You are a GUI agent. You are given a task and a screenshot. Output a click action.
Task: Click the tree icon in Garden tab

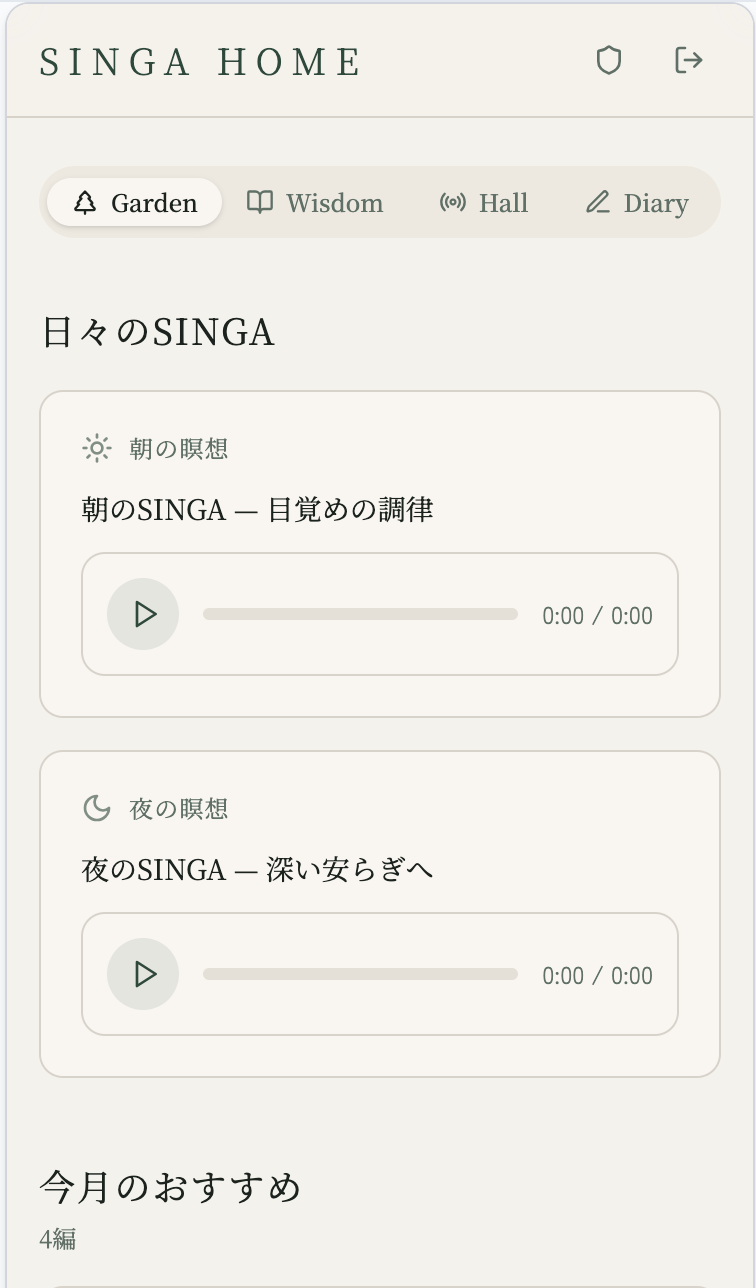85,203
